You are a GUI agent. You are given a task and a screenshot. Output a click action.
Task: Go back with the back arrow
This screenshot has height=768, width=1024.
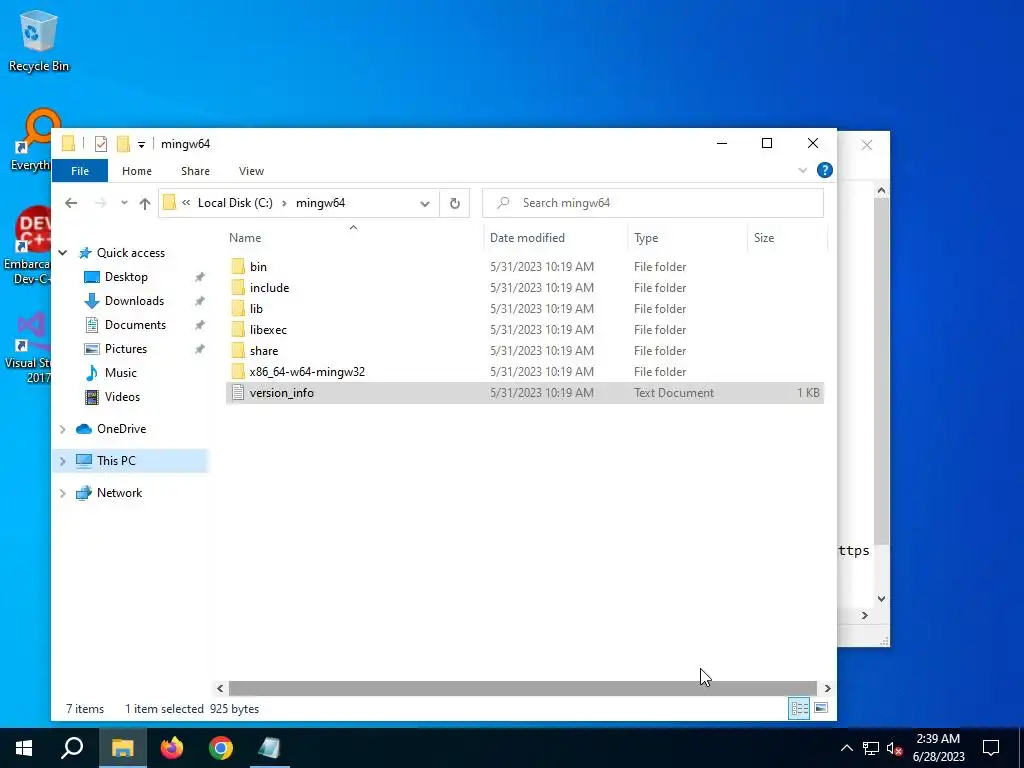(71, 203)
